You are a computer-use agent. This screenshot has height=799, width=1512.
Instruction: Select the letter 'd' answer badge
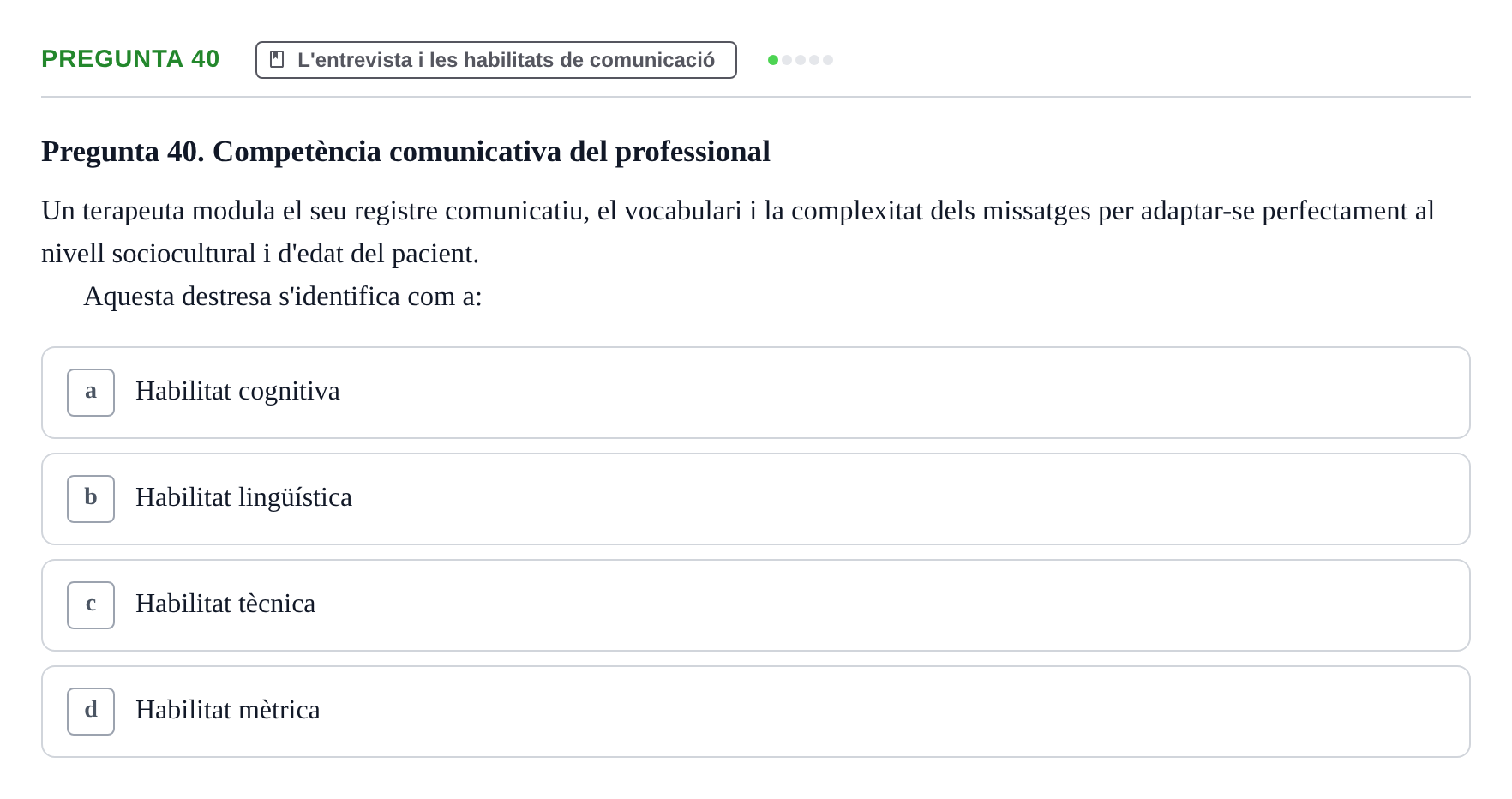[x=91, y=712]
